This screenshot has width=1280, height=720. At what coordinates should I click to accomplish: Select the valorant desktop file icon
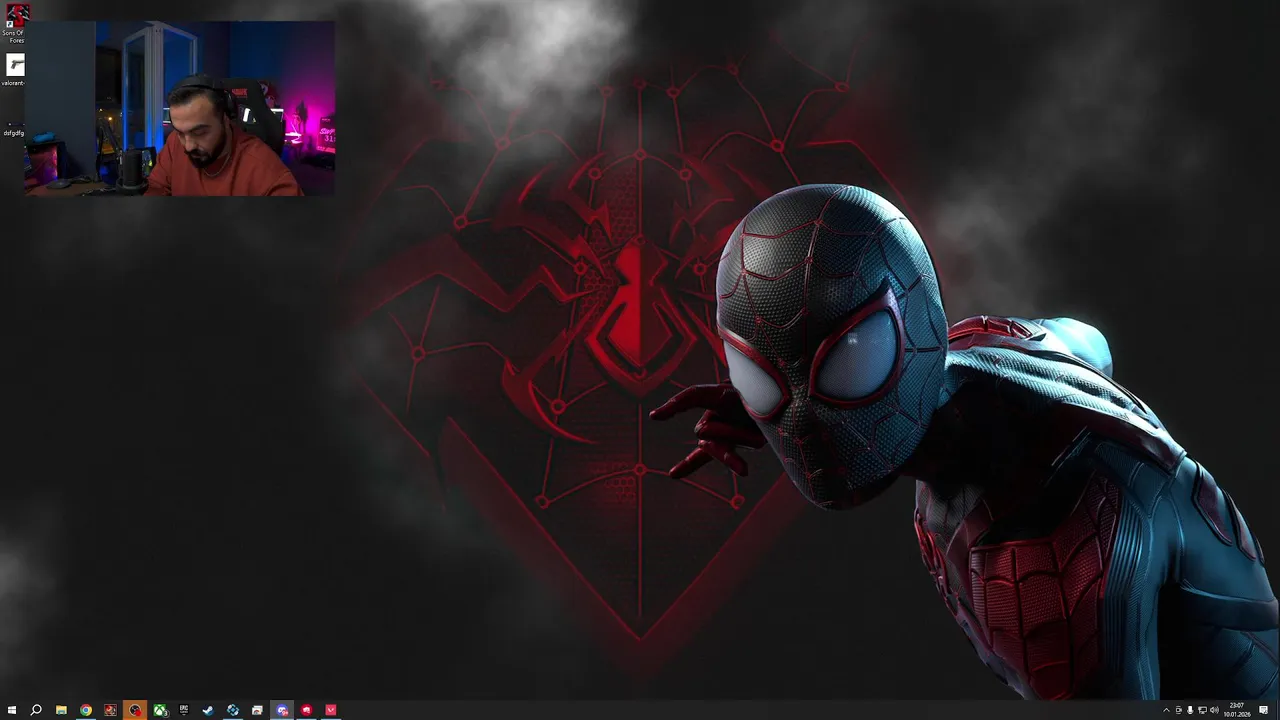point(15,70)
